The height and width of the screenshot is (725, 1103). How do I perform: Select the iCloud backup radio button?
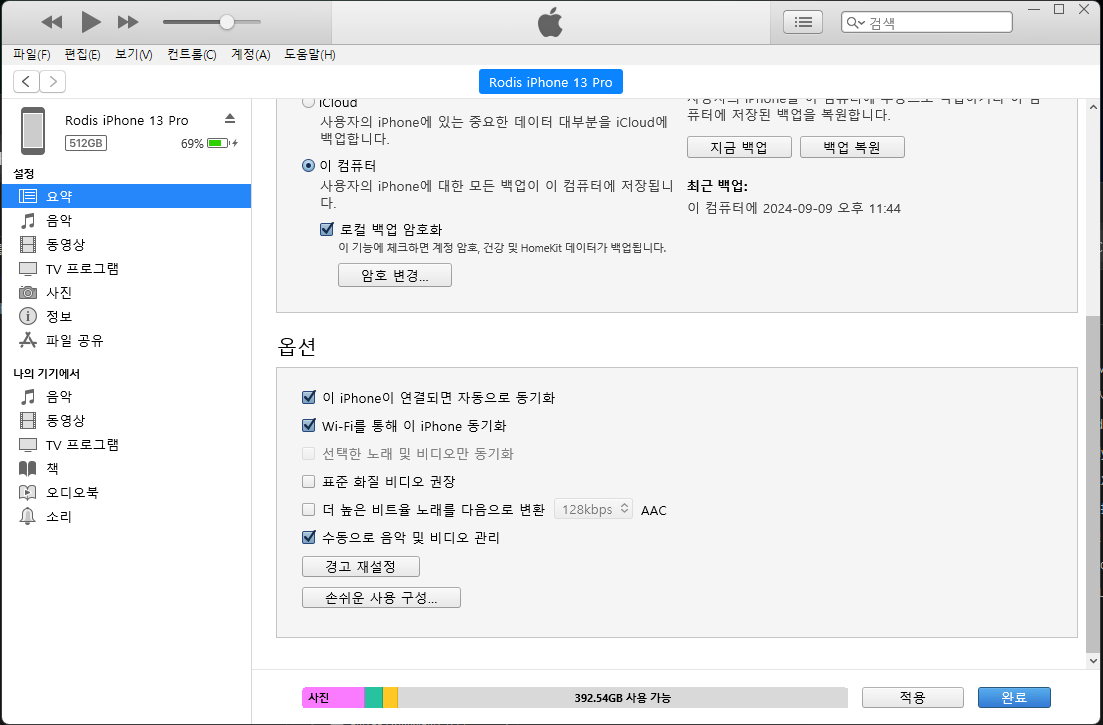click(x=308, y=102)
